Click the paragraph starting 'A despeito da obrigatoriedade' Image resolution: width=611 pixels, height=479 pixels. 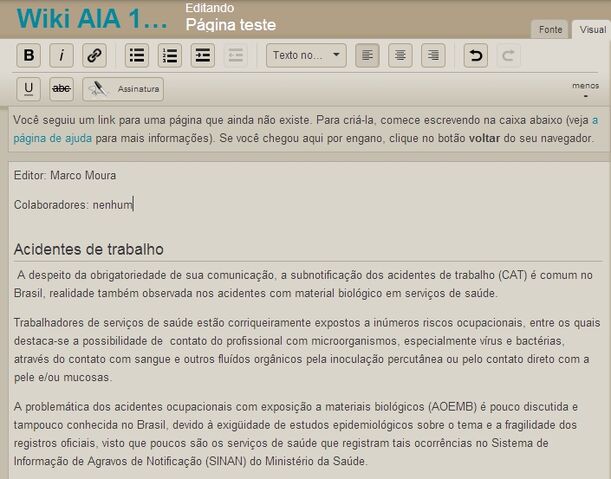point(303,284)
